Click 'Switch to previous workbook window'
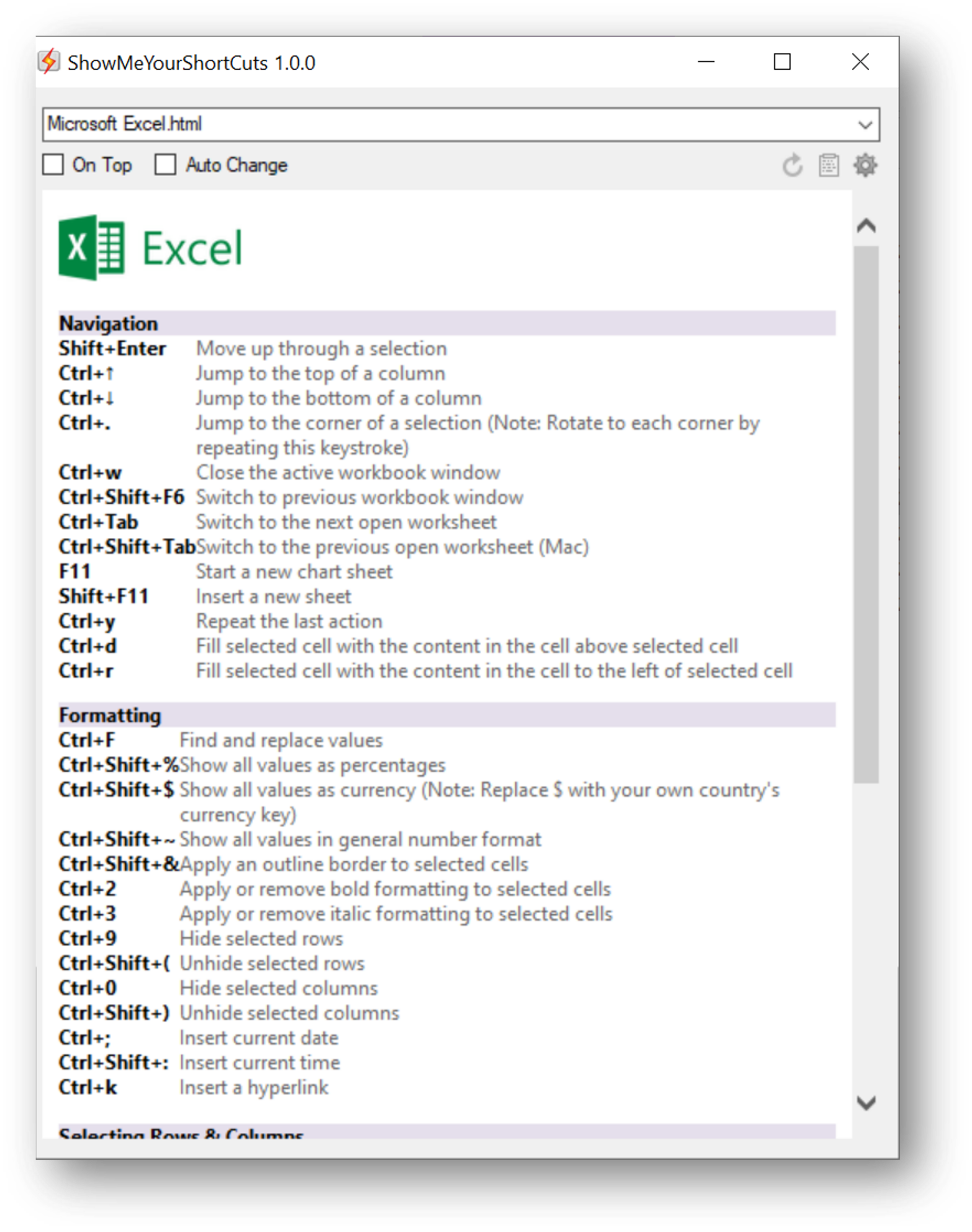This screenshot has width=972, height=1232. [x=359, y=498]
